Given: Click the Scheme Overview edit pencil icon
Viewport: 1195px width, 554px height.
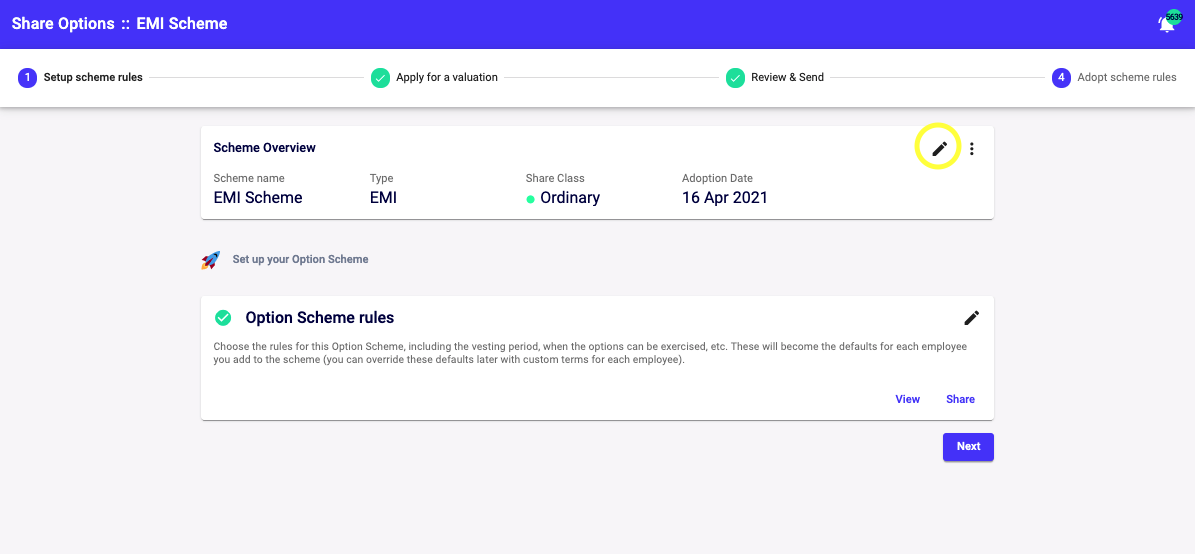Looking at the screenshot, I should pyautogui.click(x=940, y=149).
